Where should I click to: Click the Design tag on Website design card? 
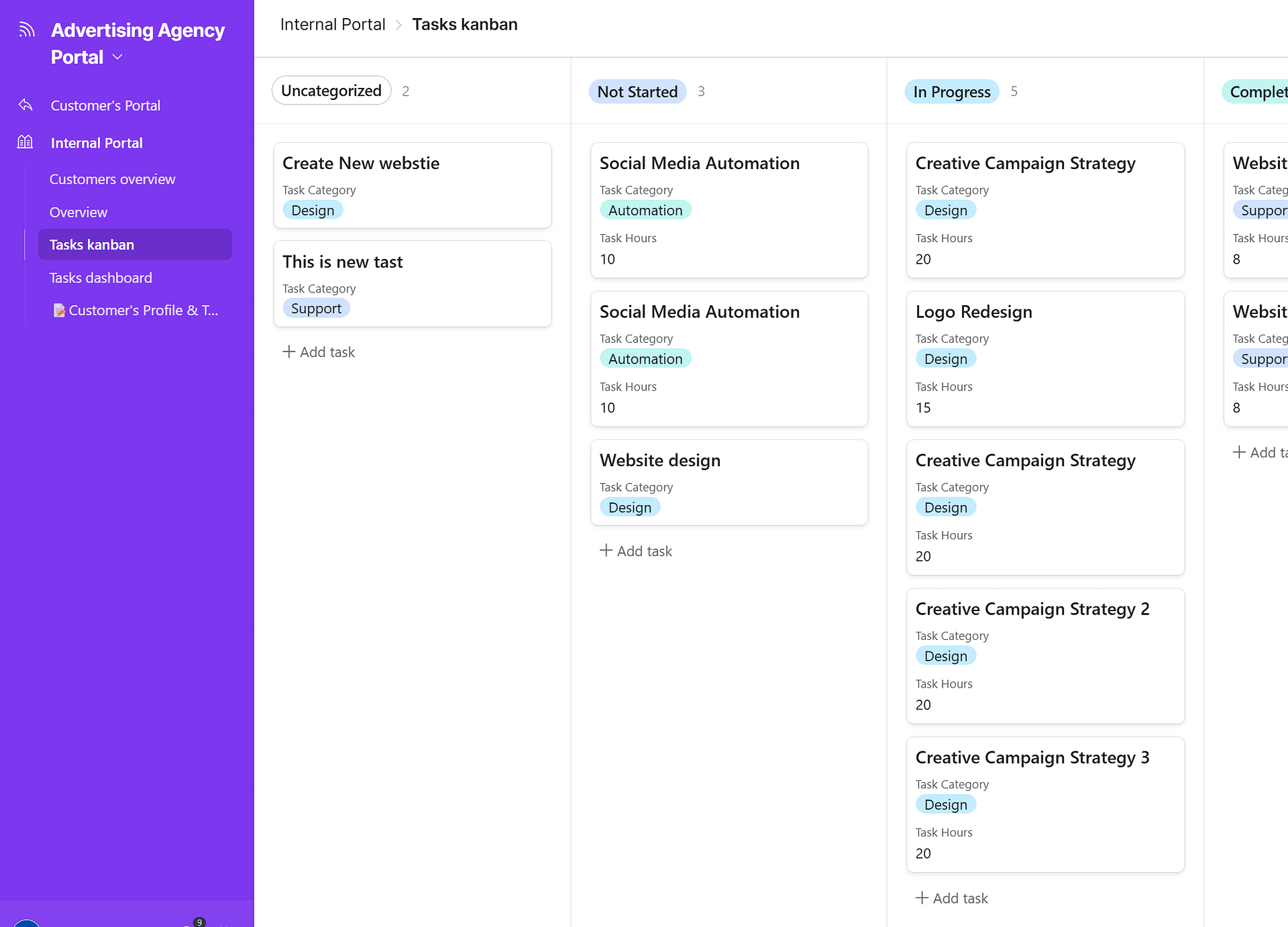coord(629,507)
